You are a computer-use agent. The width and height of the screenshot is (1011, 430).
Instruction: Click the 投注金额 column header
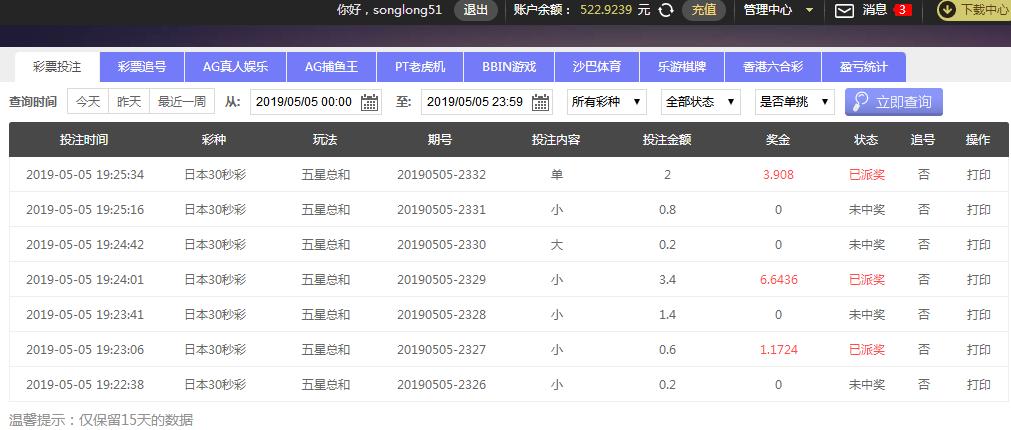pyautogui.click(x=667, y=140)
